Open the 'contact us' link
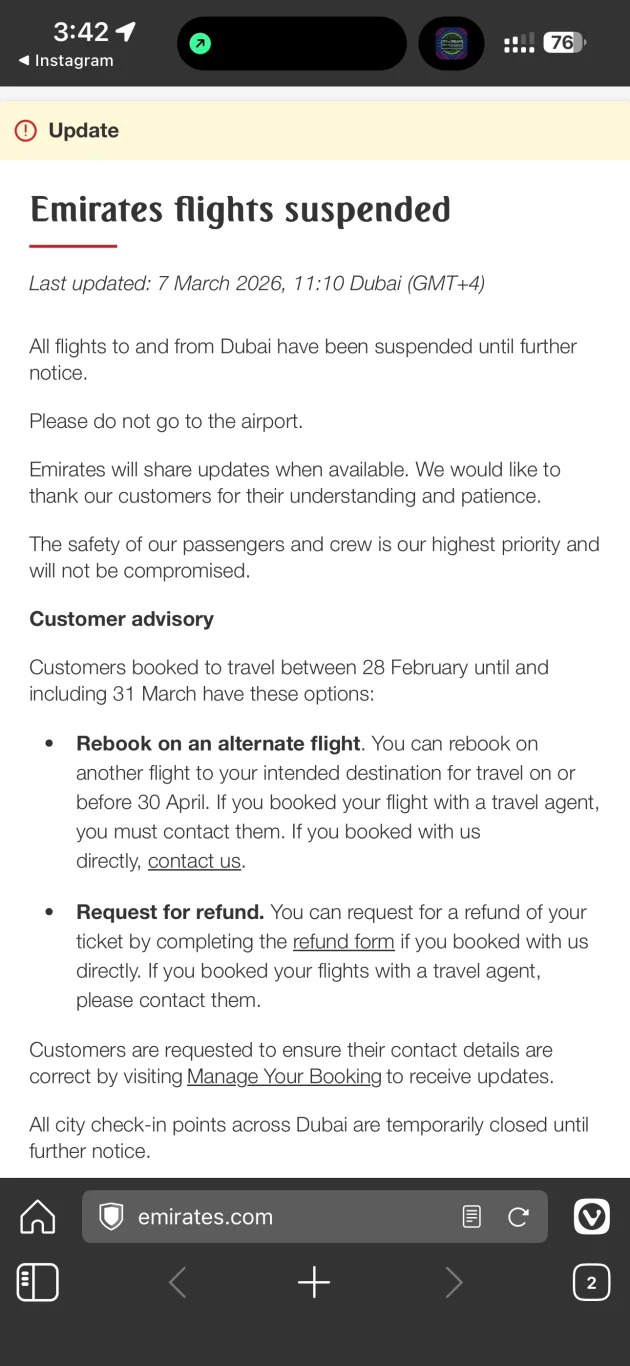 (x=194, y=861)
